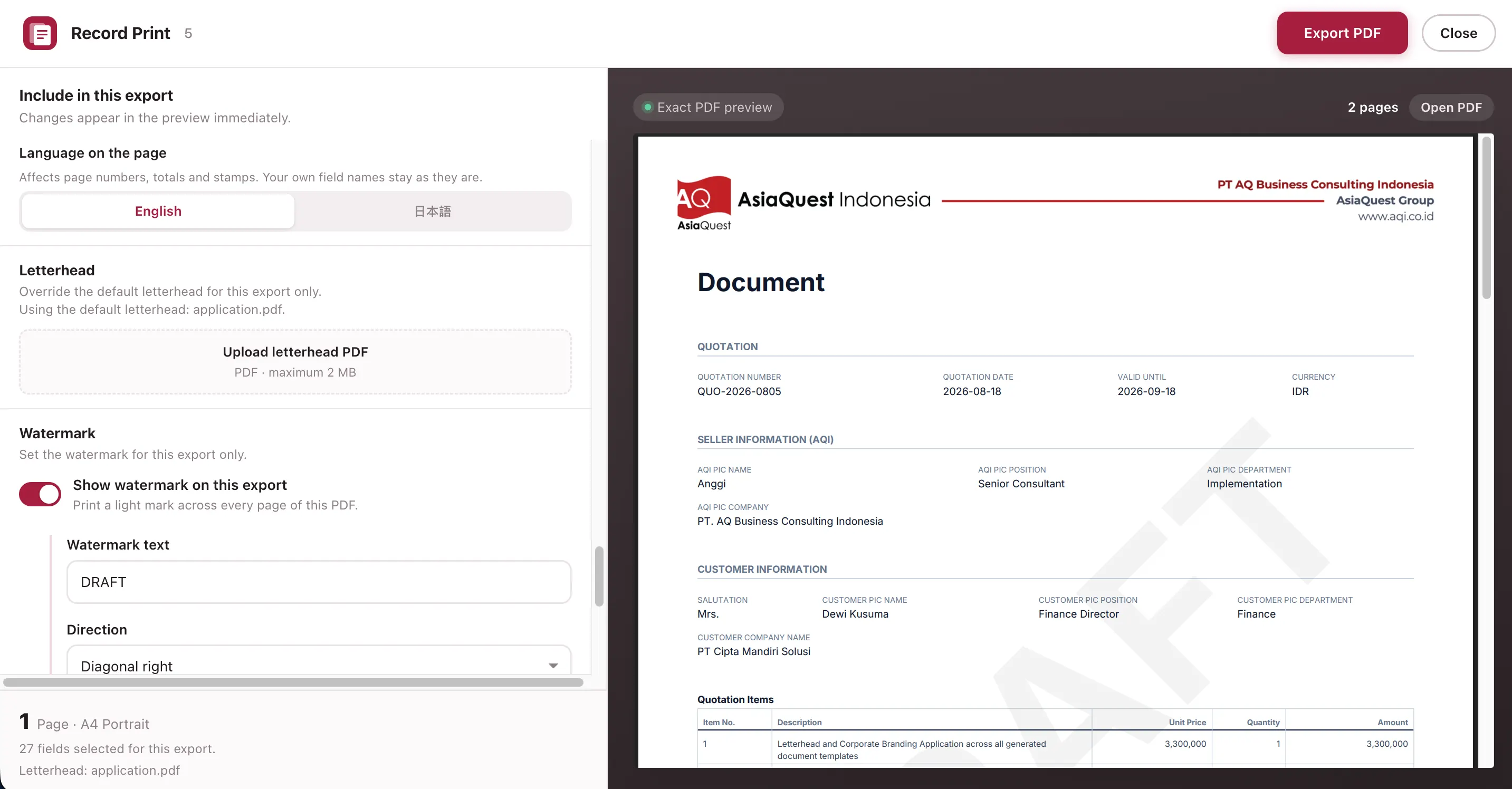Click customer company PT Cipta Mandiri Solusi
Image resolution: width=1512 pixels, height=789 pixels.
[x=754, y=652]
